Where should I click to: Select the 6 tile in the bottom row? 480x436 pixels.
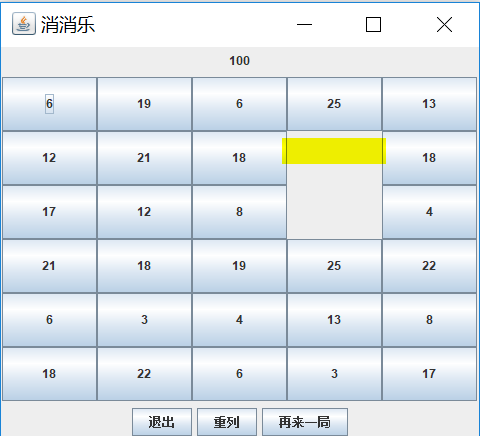[239, 374]
